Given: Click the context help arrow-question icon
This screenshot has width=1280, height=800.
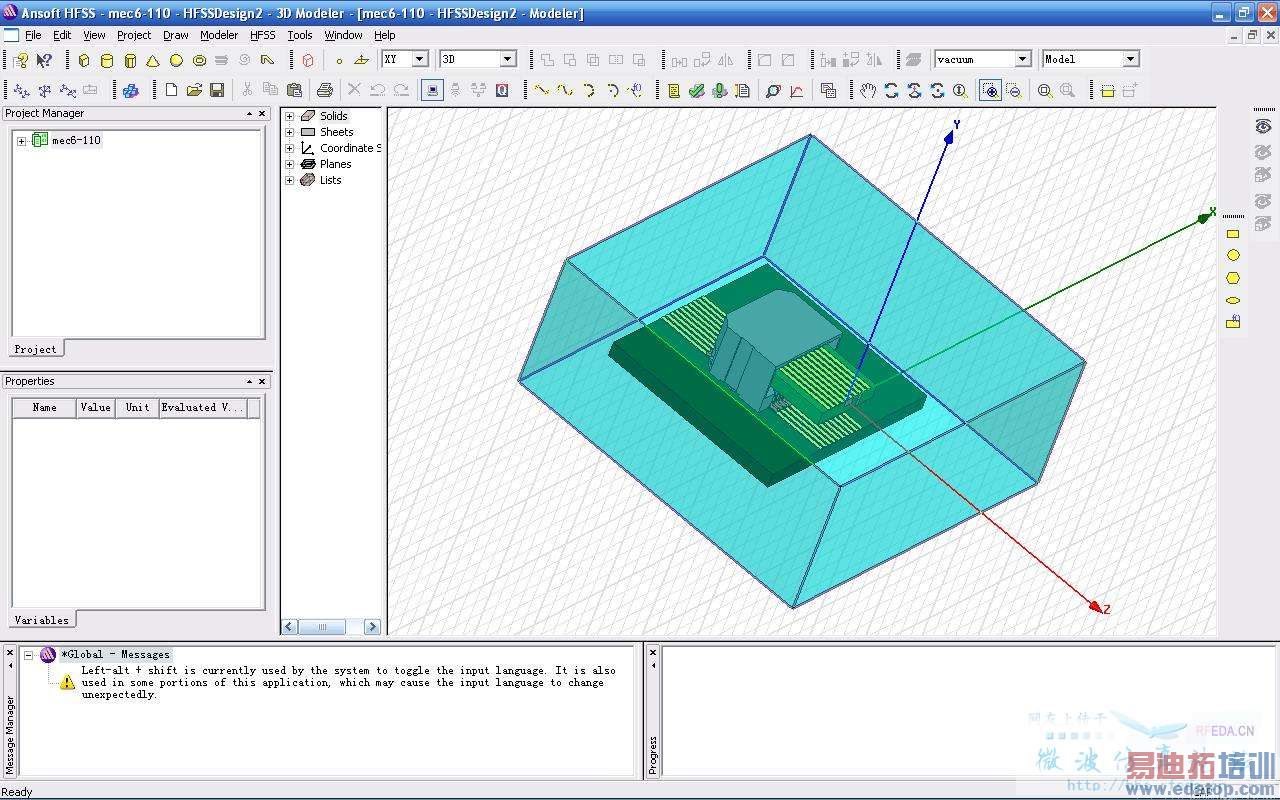Looking at the screenshot, I should (x=43, y=60).
